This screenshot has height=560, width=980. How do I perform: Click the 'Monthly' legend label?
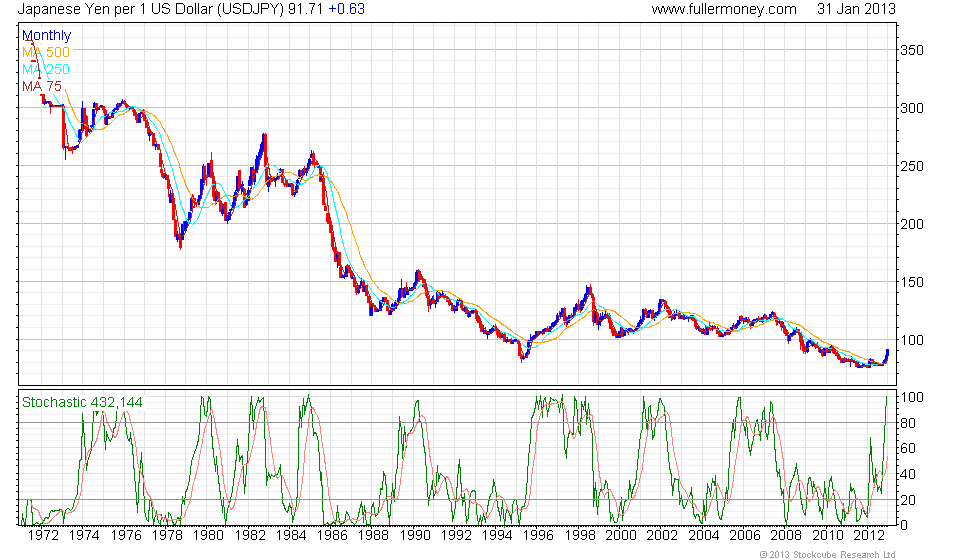pos(46,36)
